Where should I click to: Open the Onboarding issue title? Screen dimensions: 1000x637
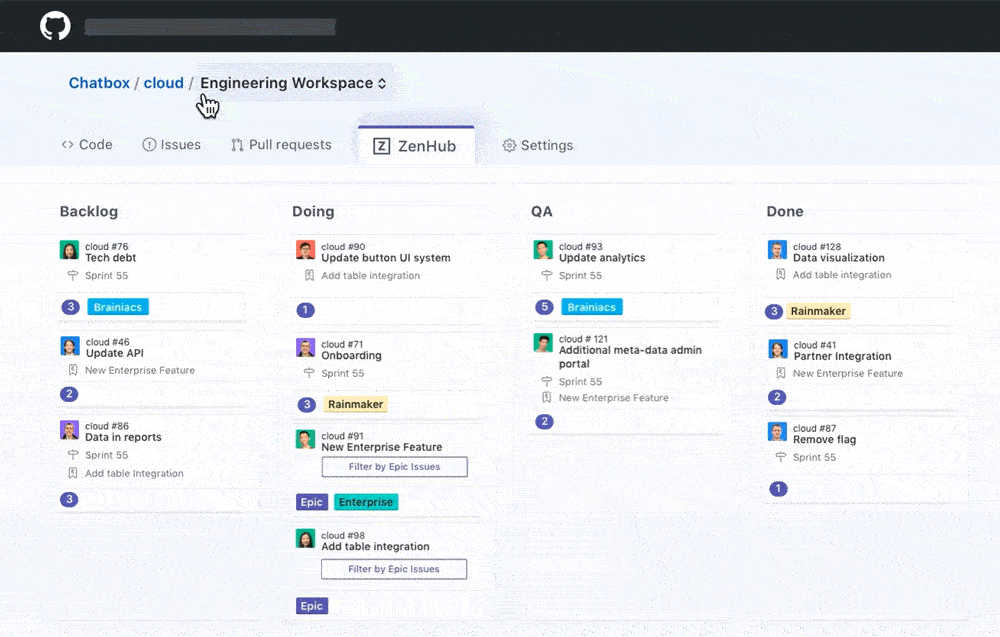pos(351,356)
